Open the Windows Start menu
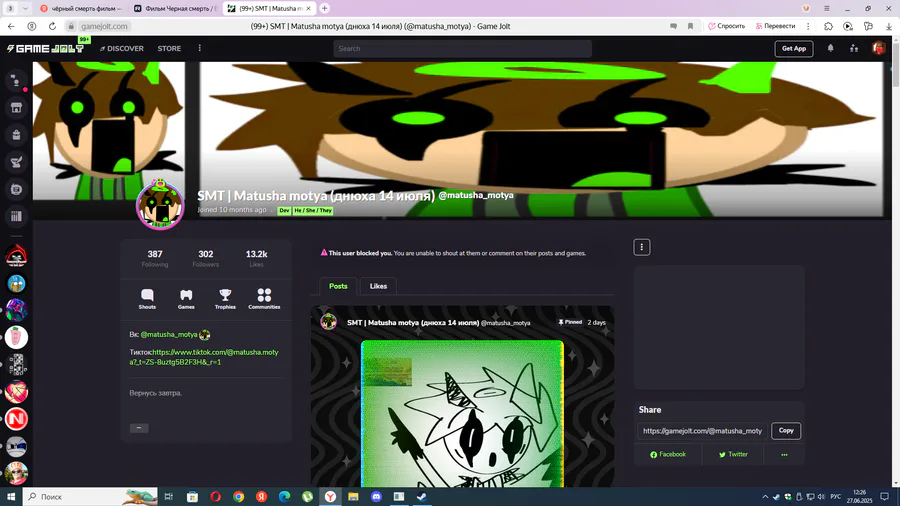 click(x=11, y=497)
